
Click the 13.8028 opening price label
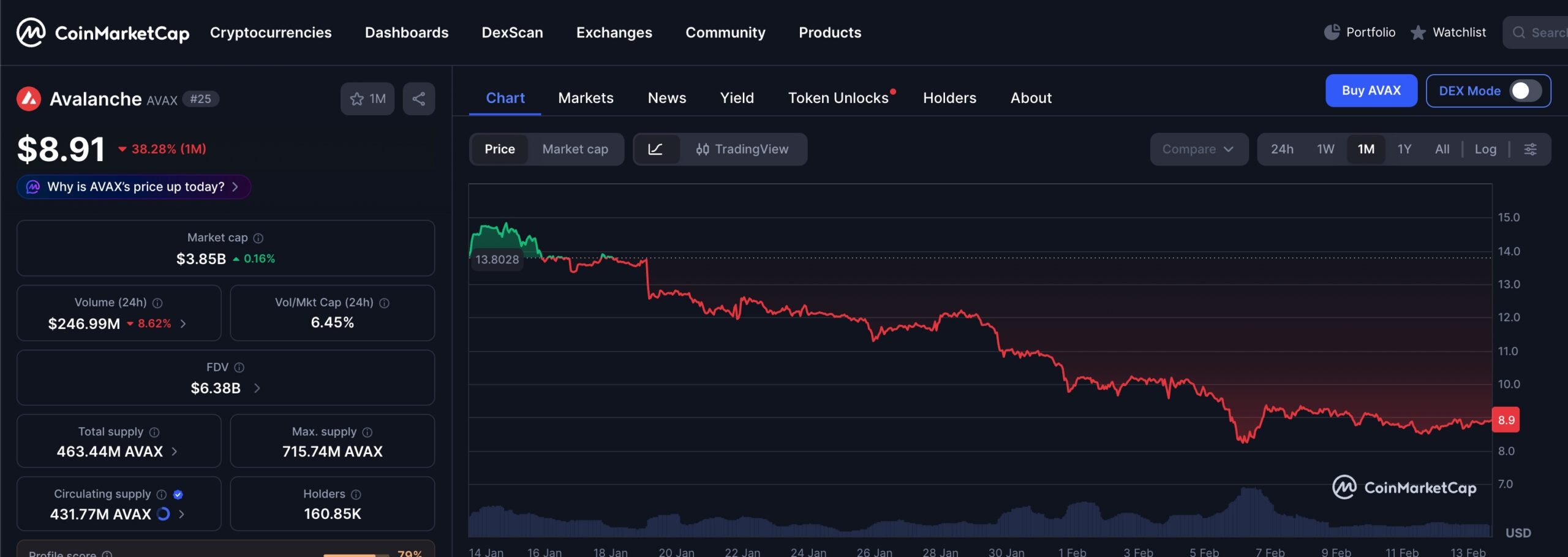click(x=497, y=260)
